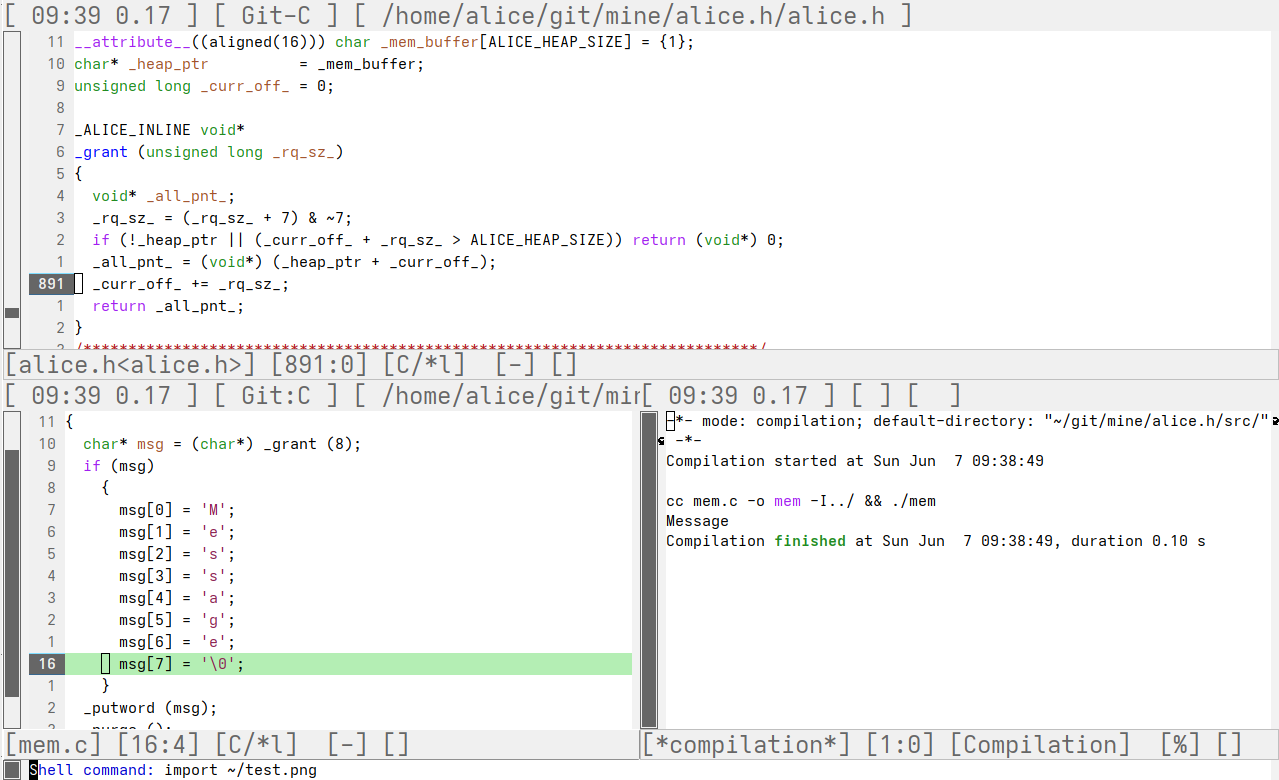Click the [mem.c] buffer name in the mode line
The image size is (1279, 780).
(55, 745)
